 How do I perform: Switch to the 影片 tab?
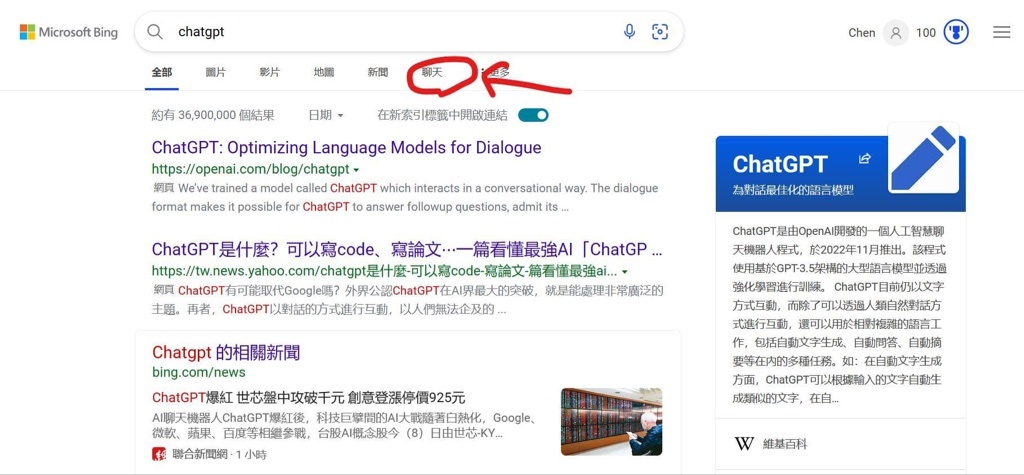click(x=270, y=73)
